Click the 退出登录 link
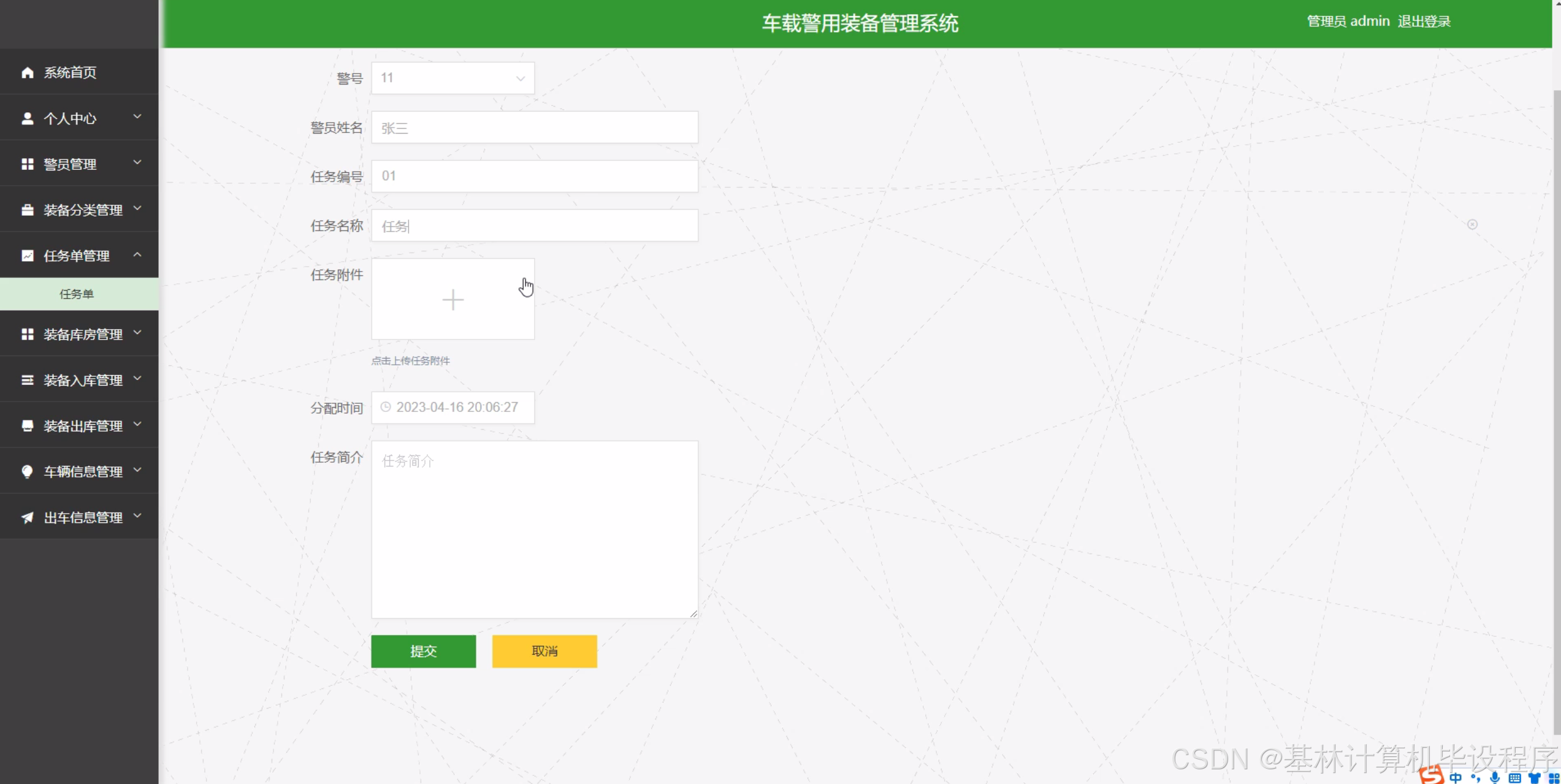The height and width of the screenshot is (784, 1561). coord(1424,21)
